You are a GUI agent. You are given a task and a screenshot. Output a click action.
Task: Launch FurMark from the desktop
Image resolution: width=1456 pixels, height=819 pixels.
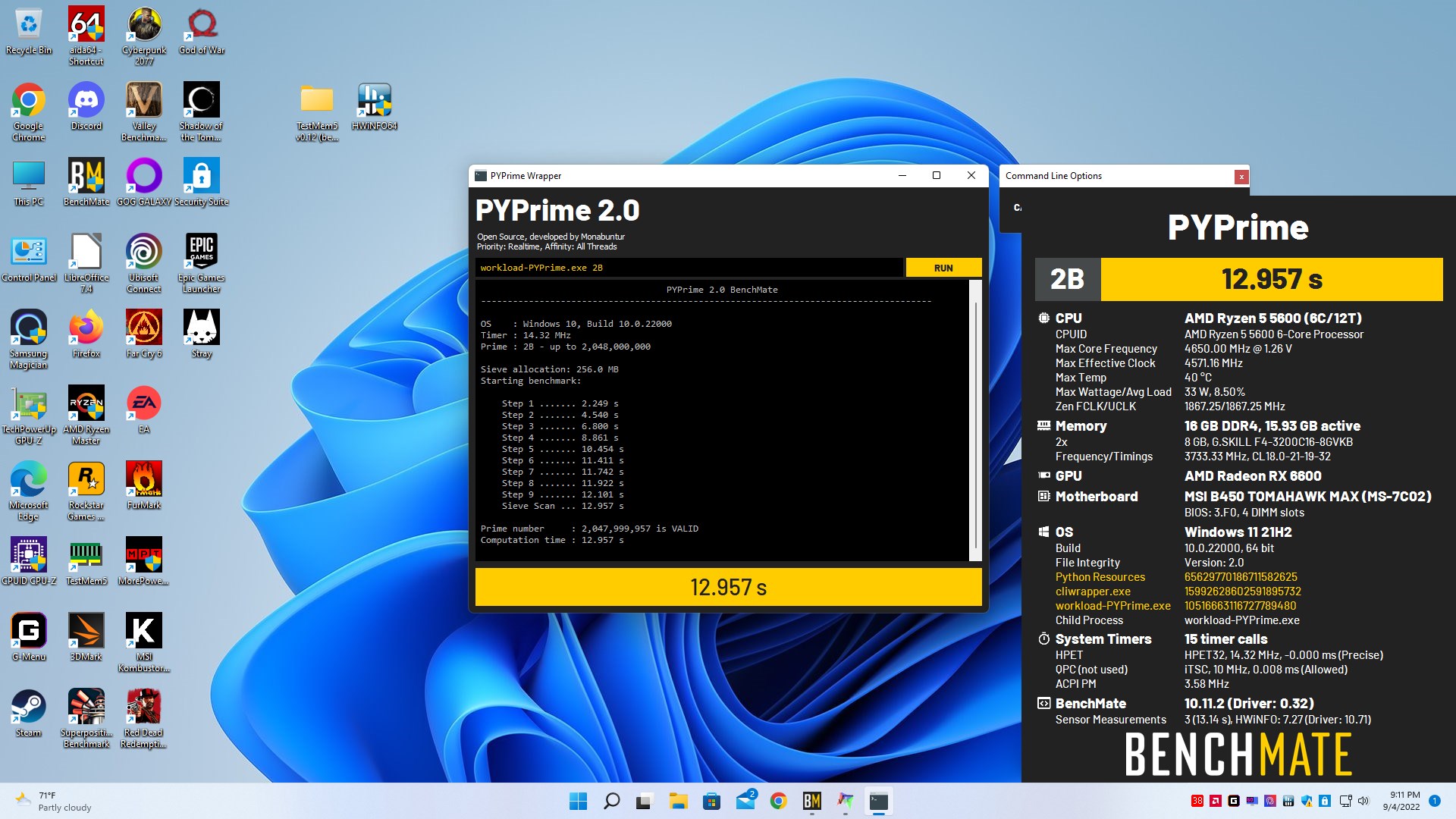(x=144, y=486)
